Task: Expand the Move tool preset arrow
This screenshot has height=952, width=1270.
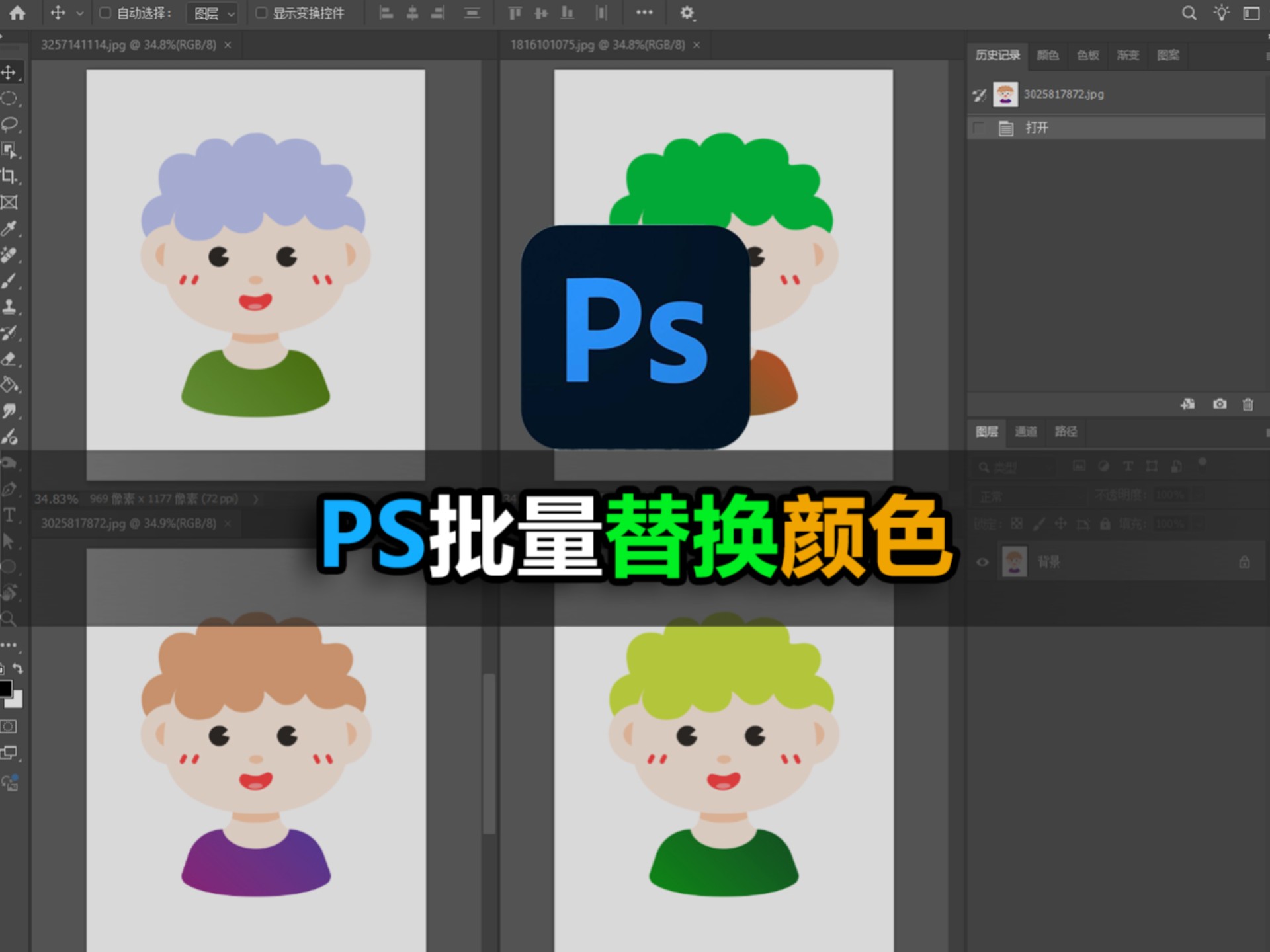Action: [x=80, y=13]
